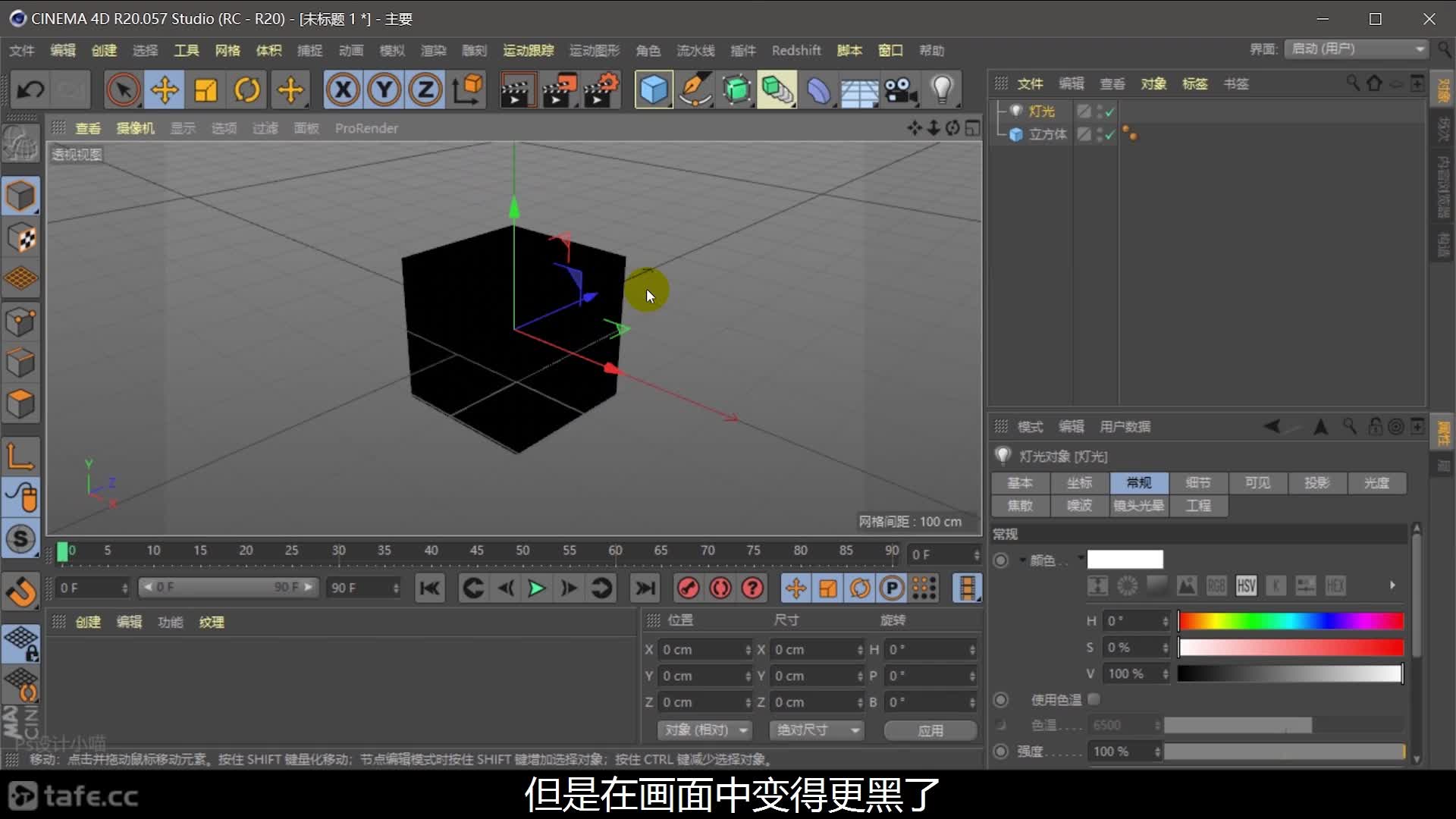Activate the Scale tool
Screen dimensions: 1456x819
[206, 90]
